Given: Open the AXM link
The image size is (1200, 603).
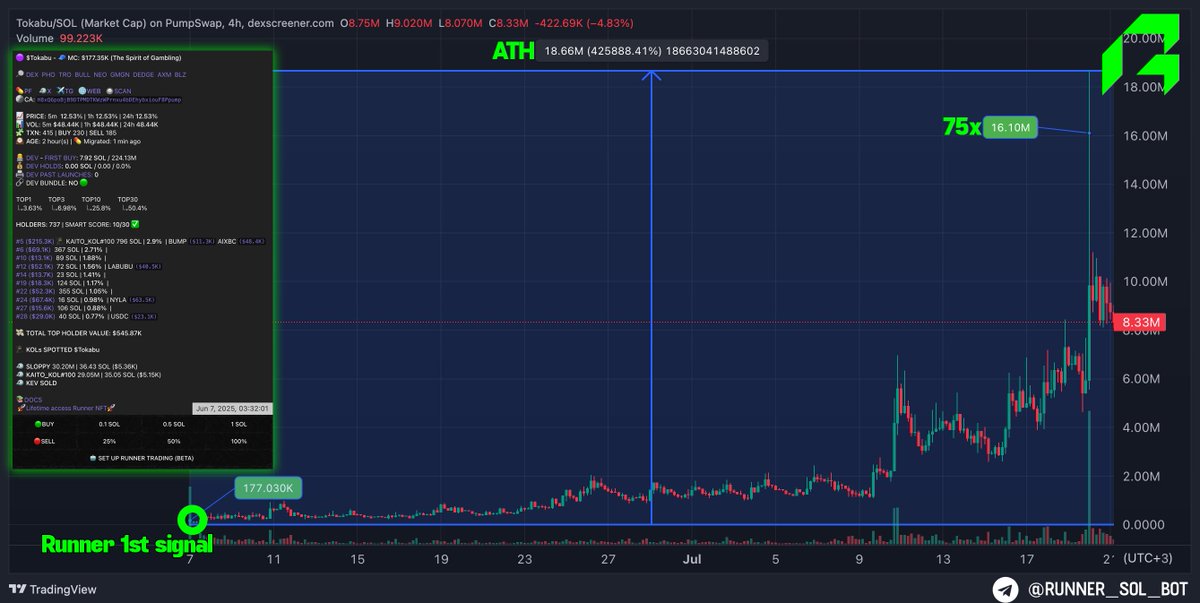Looking at the screenshot, I should (164, 75).
